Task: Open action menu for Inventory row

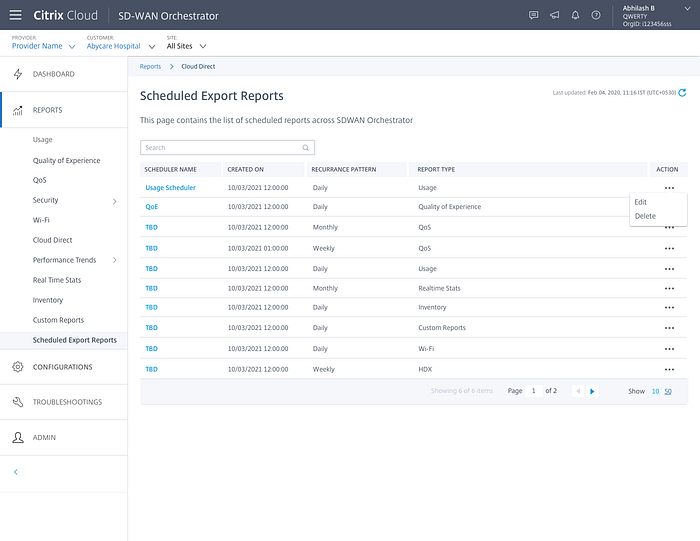Action: coord(669,308)
